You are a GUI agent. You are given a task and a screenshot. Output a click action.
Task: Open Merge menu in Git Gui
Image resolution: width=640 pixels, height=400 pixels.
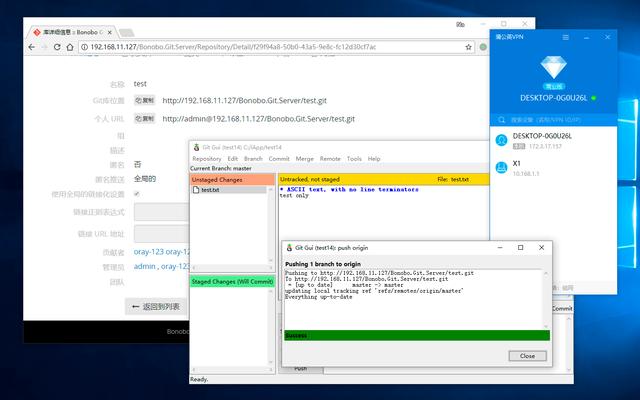pos(304,158)
